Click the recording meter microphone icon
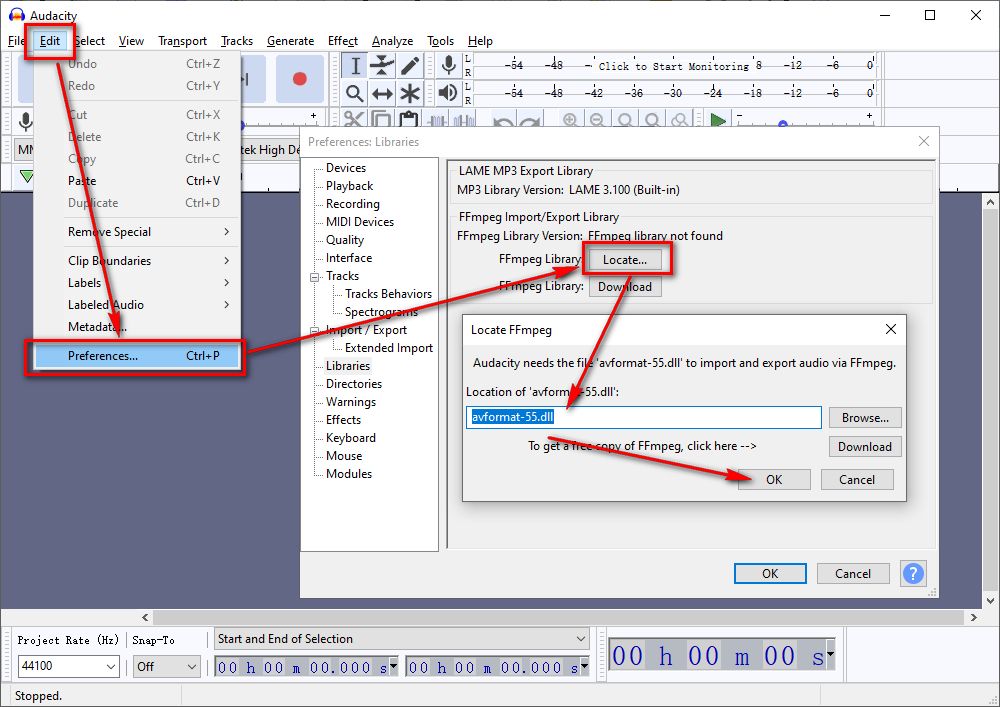The height and width of the screenshot is (707, 1000). pyautogui.click(x=448, y=66)
